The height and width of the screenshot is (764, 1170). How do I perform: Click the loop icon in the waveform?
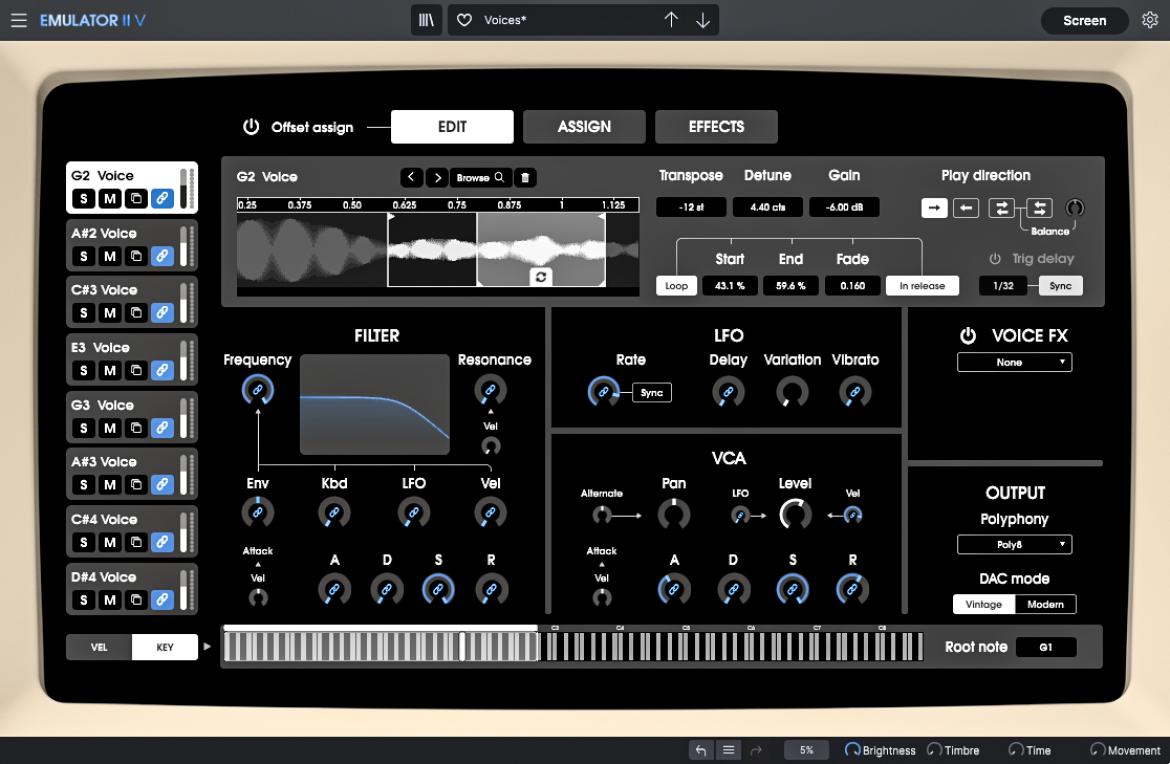(x=541, y=277)
